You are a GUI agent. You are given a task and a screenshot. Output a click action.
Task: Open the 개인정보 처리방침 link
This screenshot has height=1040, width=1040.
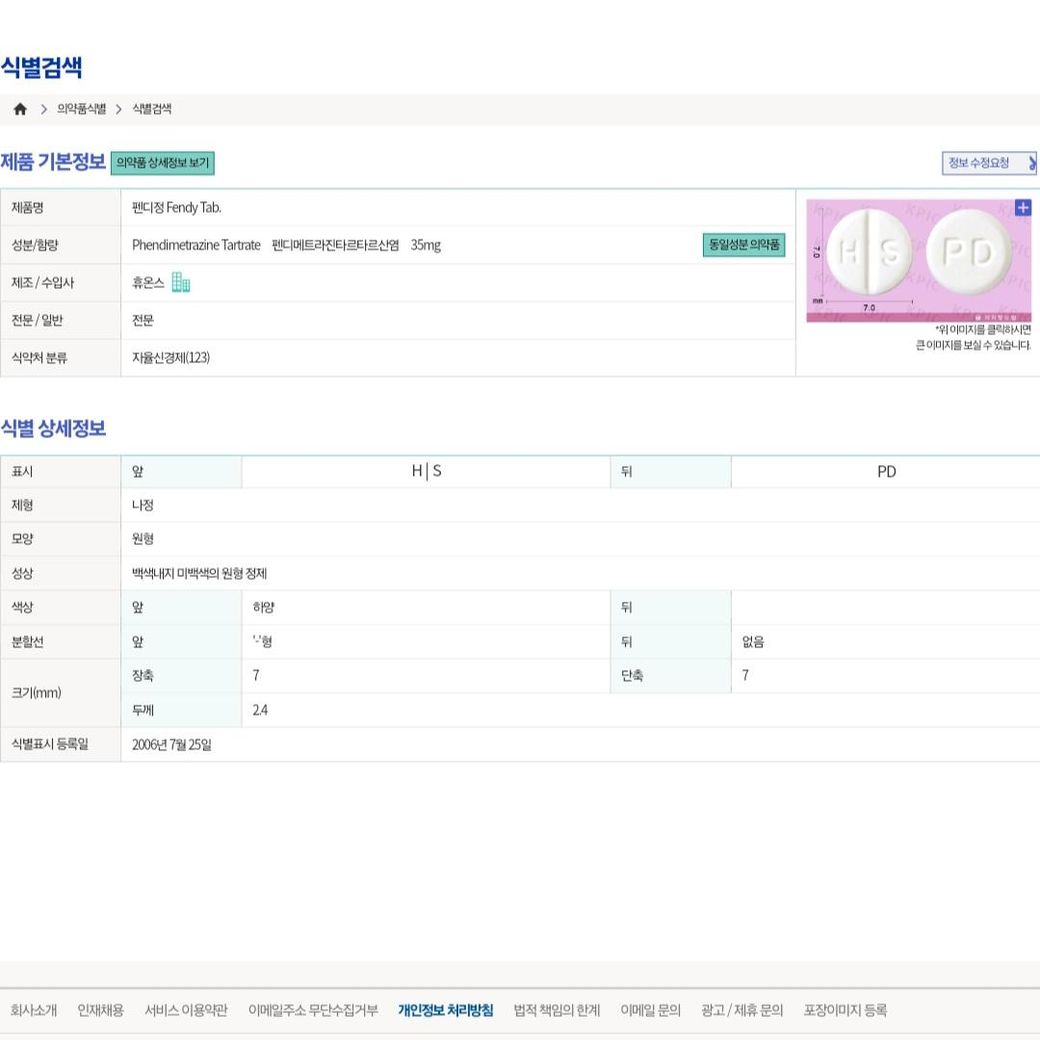[x=445, y=1010]
